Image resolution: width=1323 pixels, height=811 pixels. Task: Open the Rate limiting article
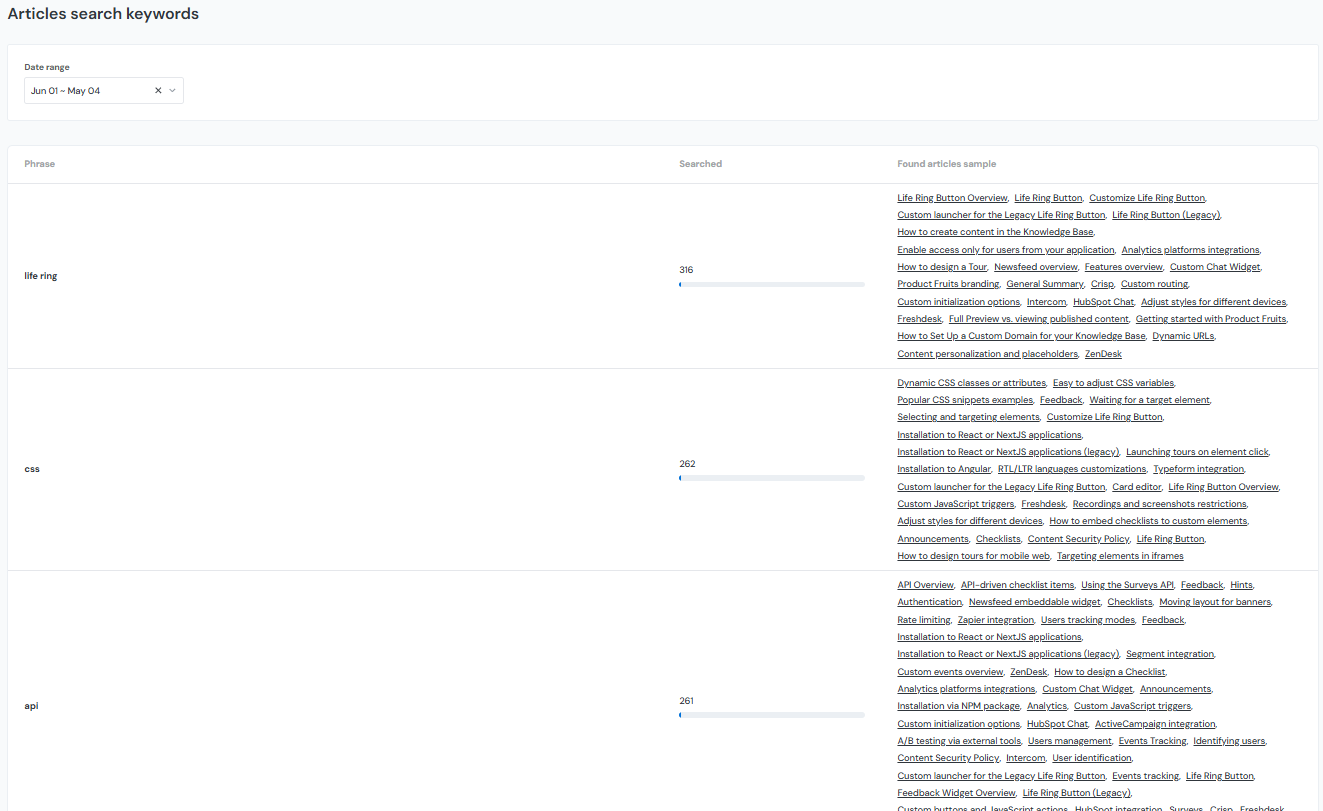point(923,619)
